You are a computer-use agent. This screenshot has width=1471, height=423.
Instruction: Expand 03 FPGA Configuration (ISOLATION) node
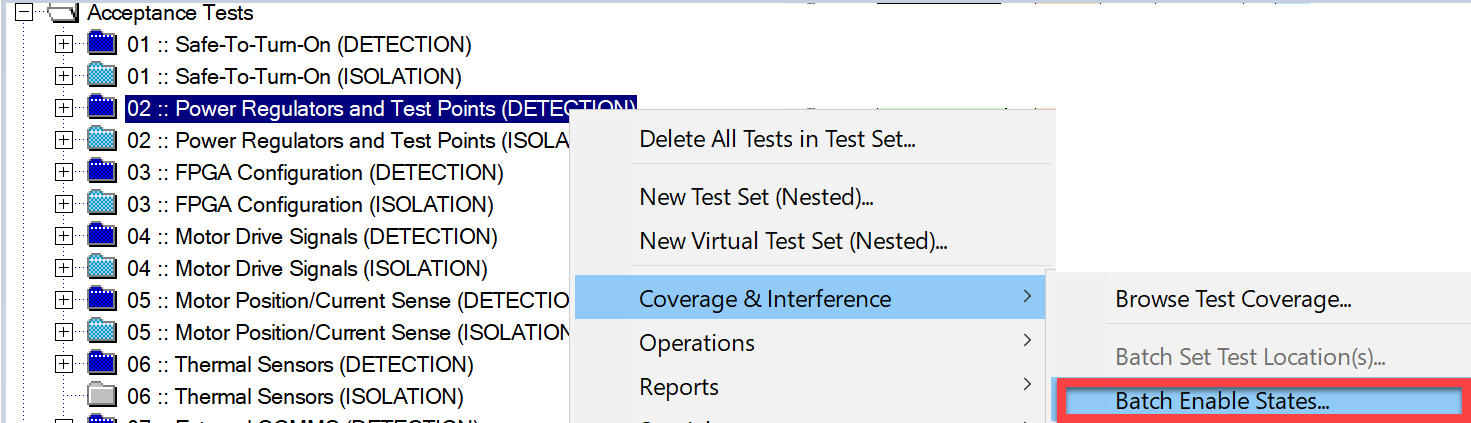pyautogui.click(x=64, y=204)
